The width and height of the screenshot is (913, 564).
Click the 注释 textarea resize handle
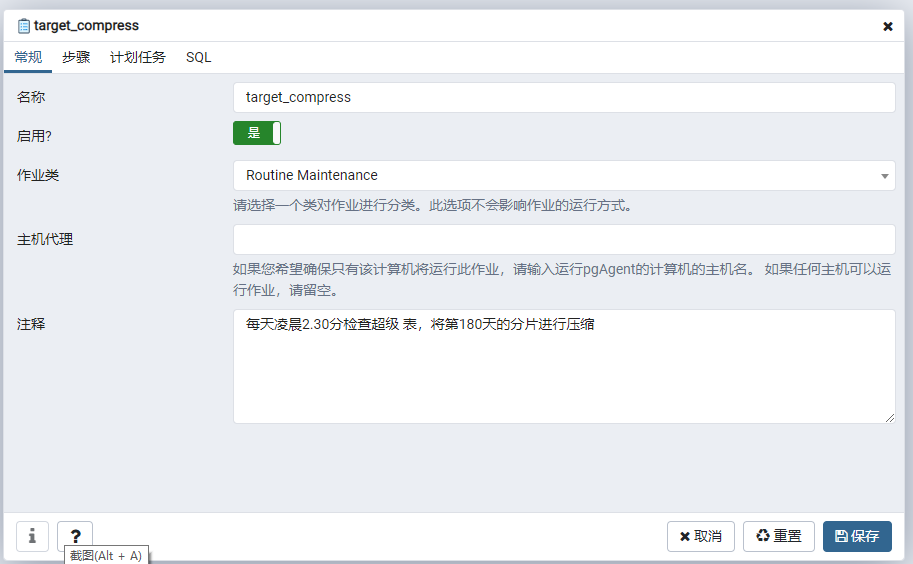889,417
